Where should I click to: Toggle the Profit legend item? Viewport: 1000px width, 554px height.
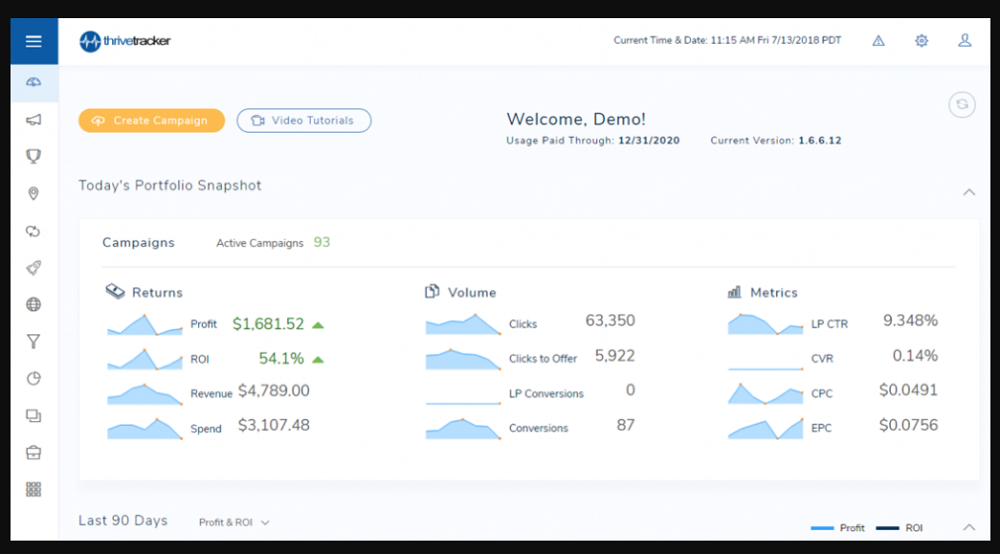pos(837,528)
